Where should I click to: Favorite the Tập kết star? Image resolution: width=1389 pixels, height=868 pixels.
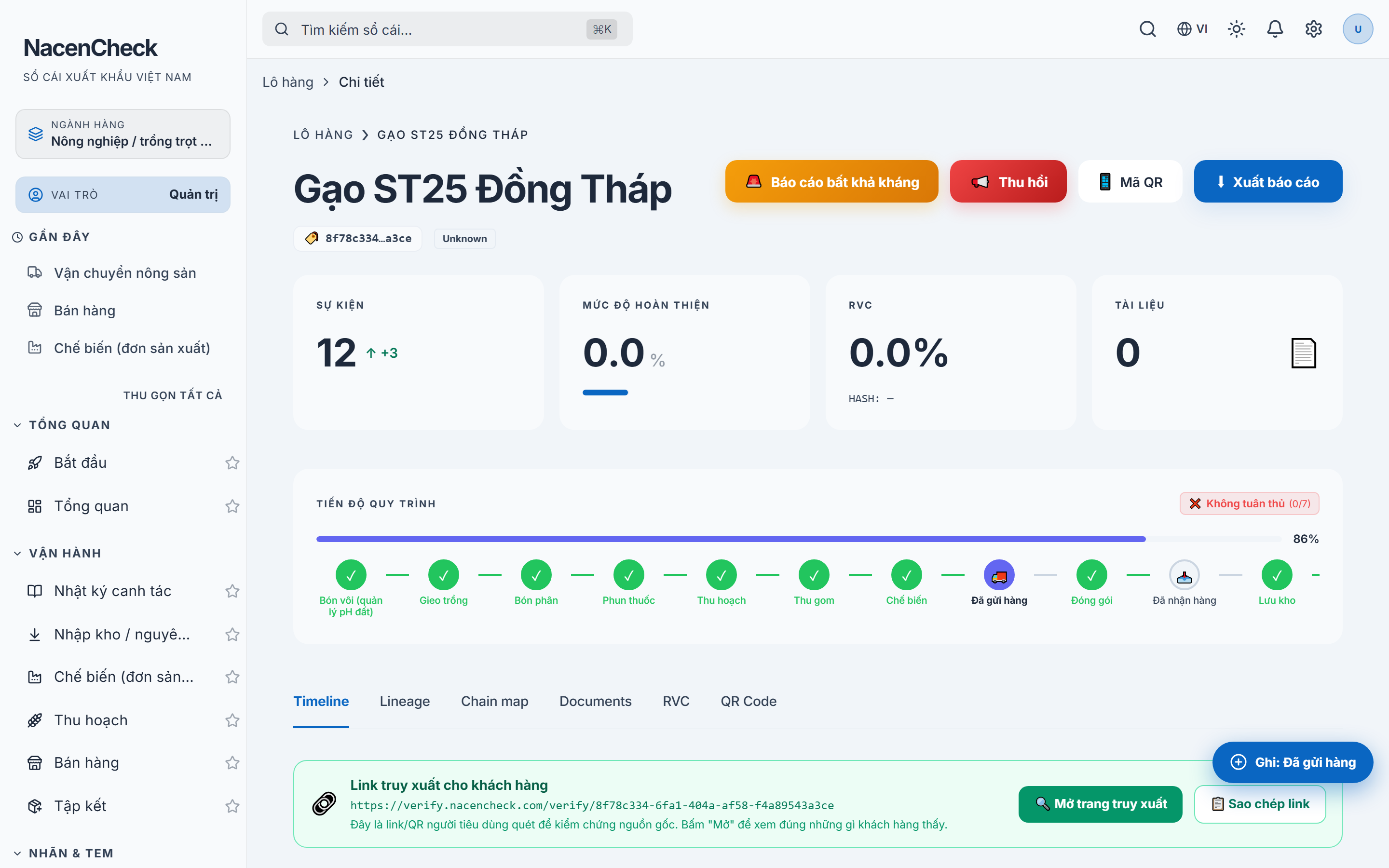[x=232, y=806]
